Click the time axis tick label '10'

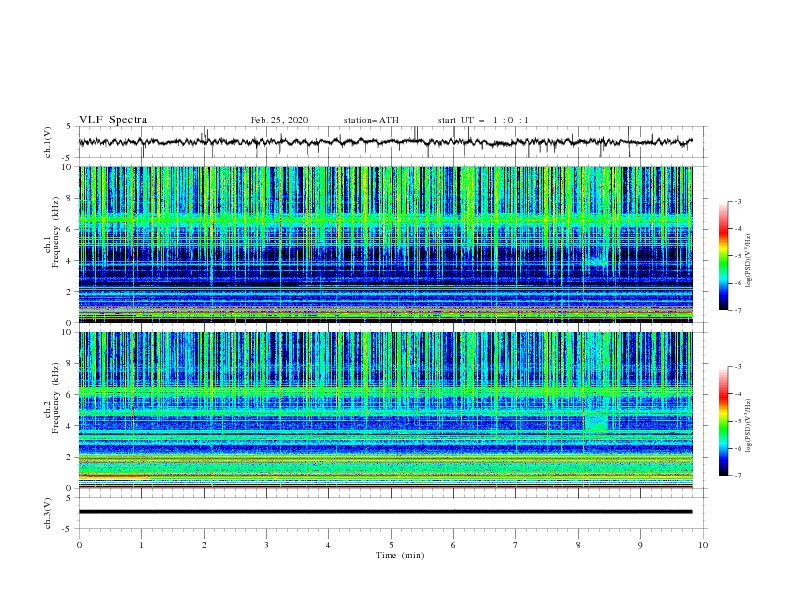(x=703, y=545)
